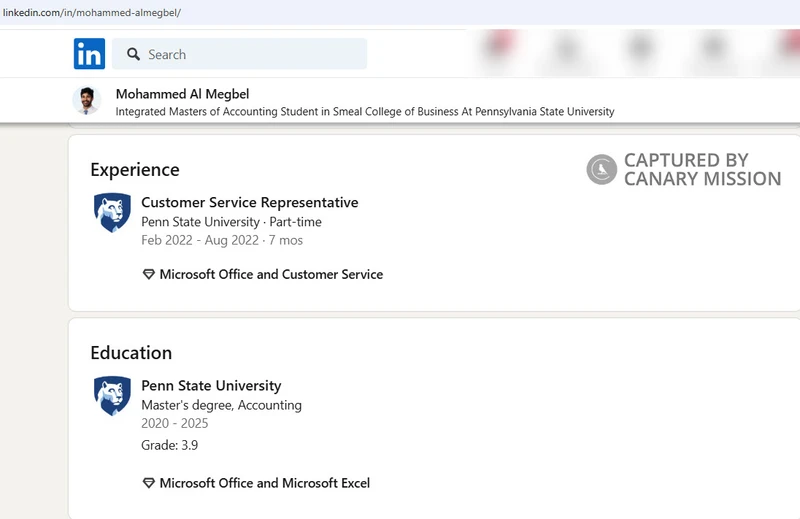This screenshot has height=519, width=800.
Task: Open the profile photo thumbnail
Action: [87, 100]
